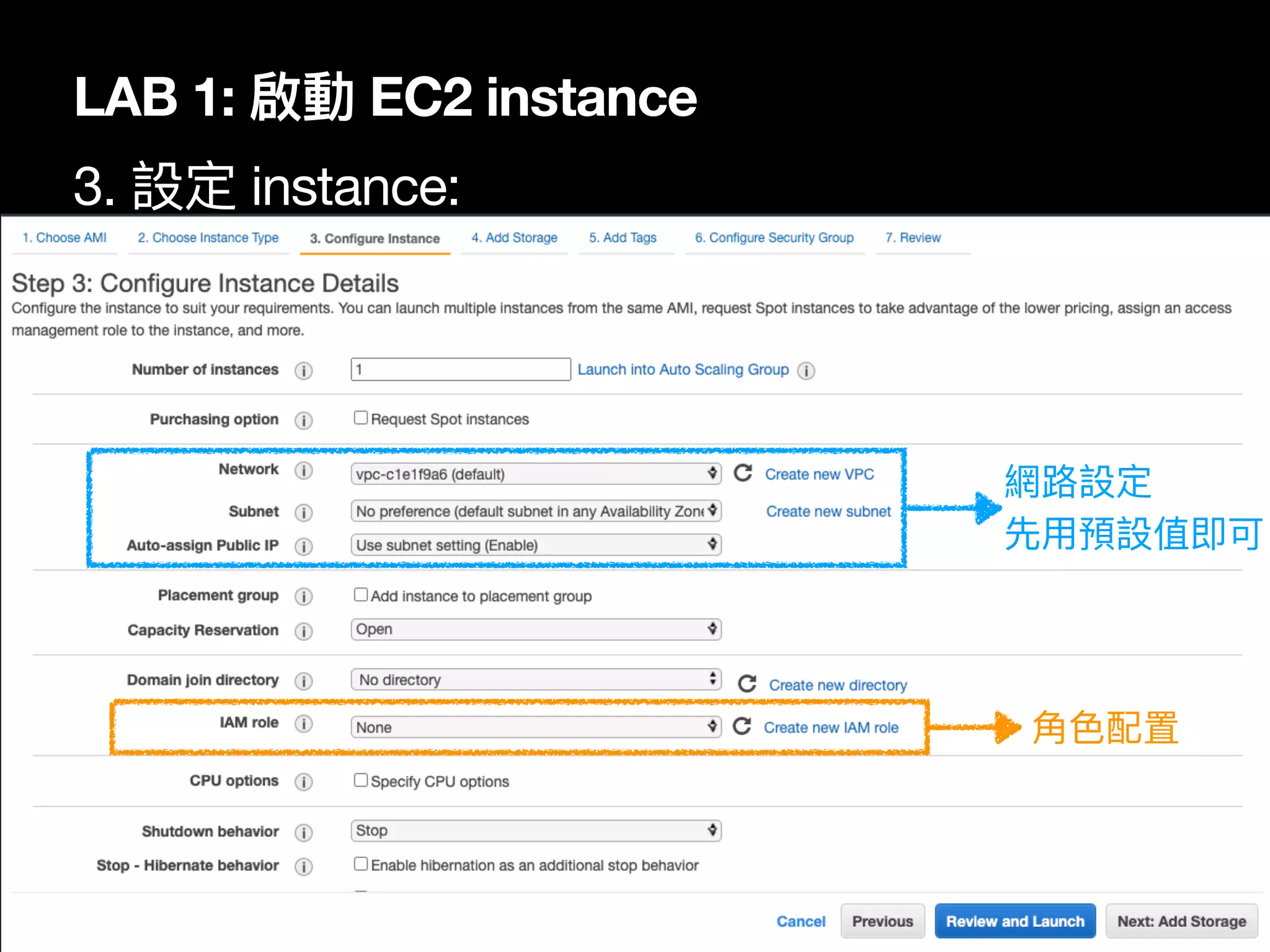Screen dimensions: 1270x952
Task: Click info icon for Purchasing option
Action: coord(303,420)
